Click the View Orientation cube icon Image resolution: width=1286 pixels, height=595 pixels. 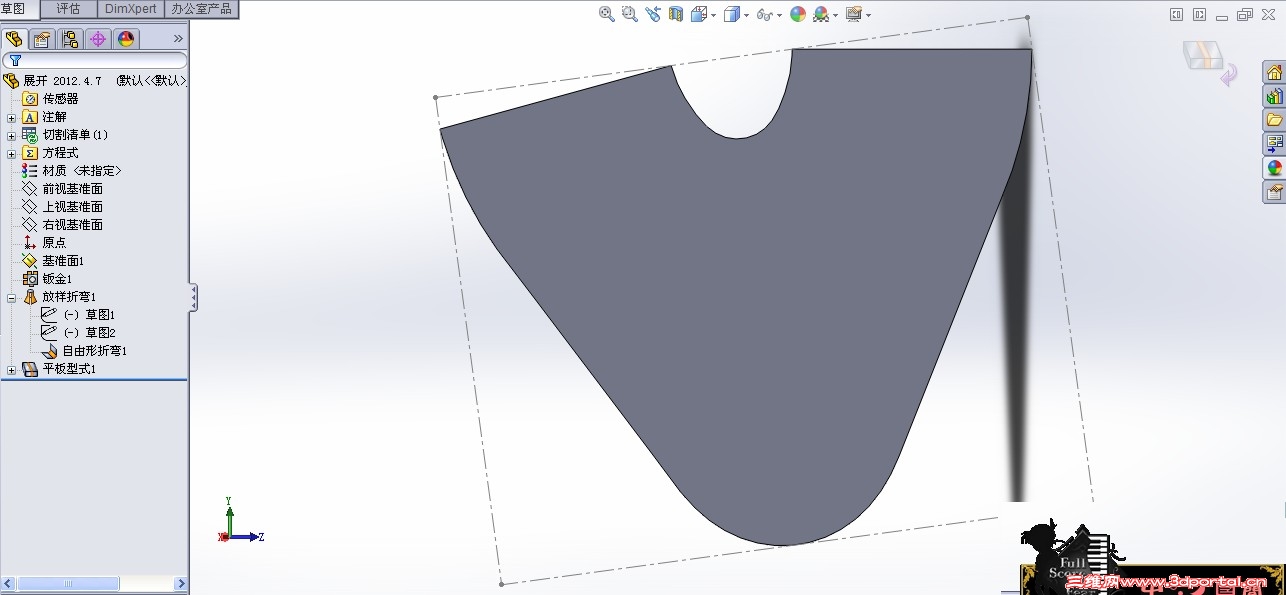pos(699,14)
